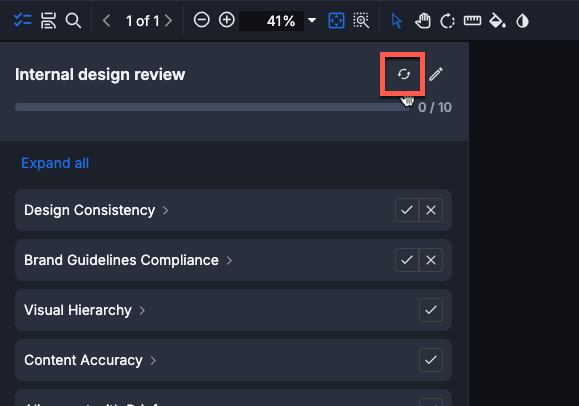Toggle the checklist panel icon
The image size is (579, 406).
tap(23, 20)
